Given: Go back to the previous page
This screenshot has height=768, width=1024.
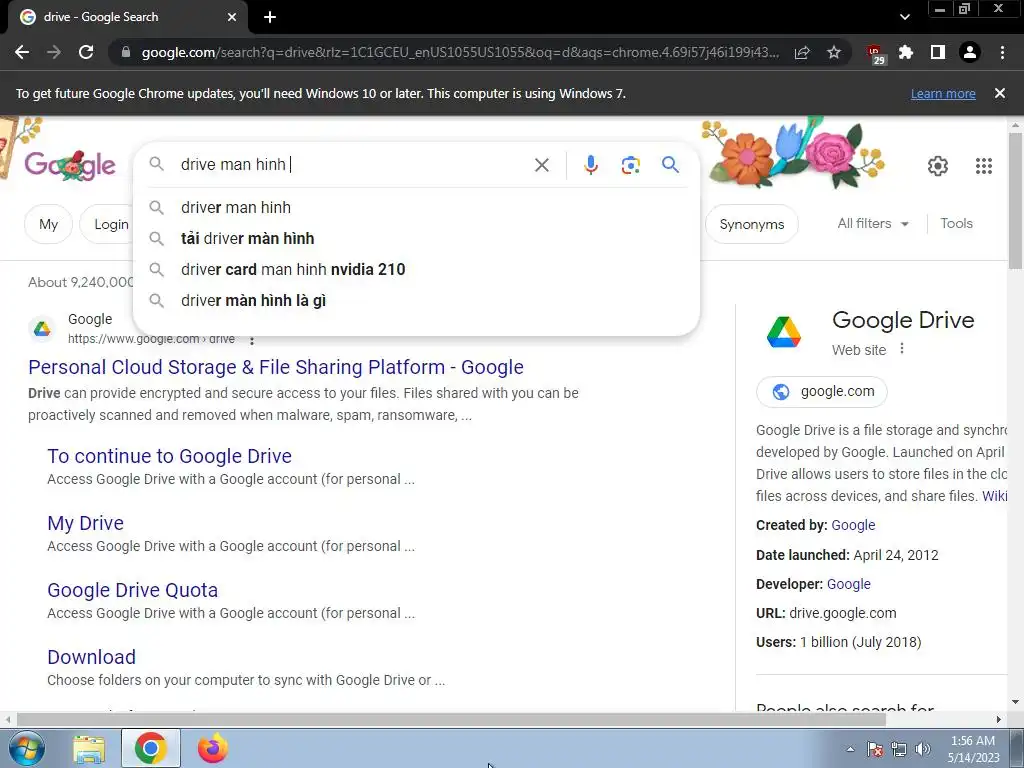Looking at the screenshot, I should (22, 52).
